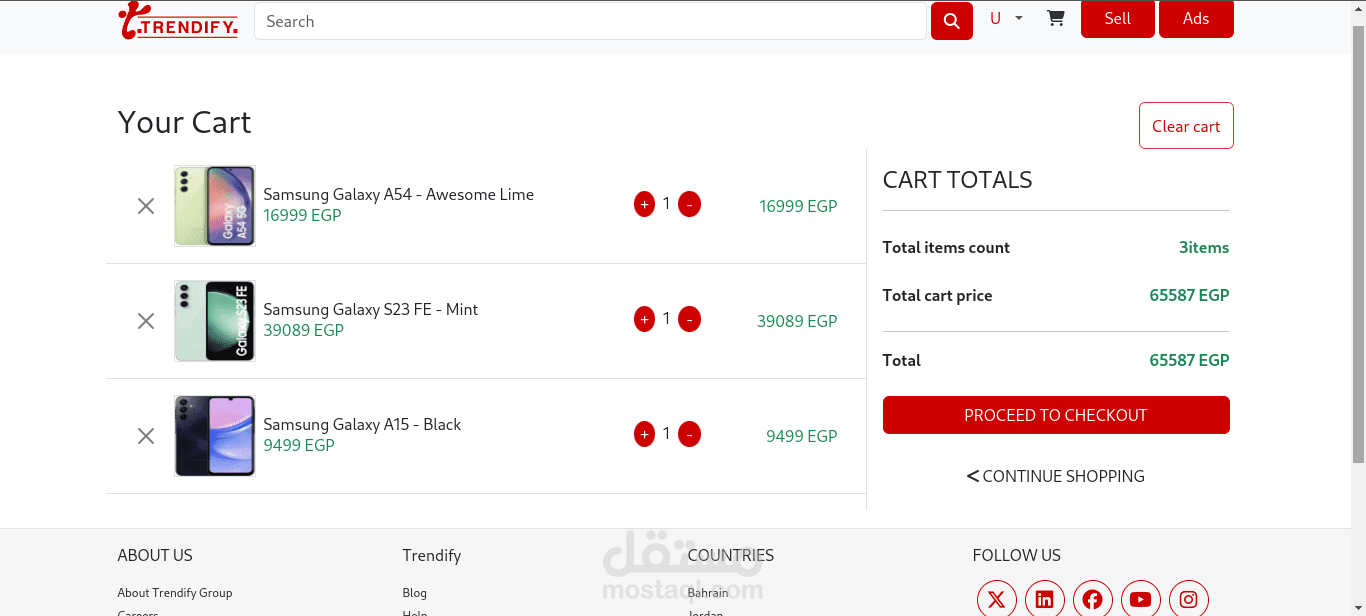Open Samsung Galaxy S23 FE - Mint title
The width and height of the screenshot is (1366, 616).
(371, 309)
